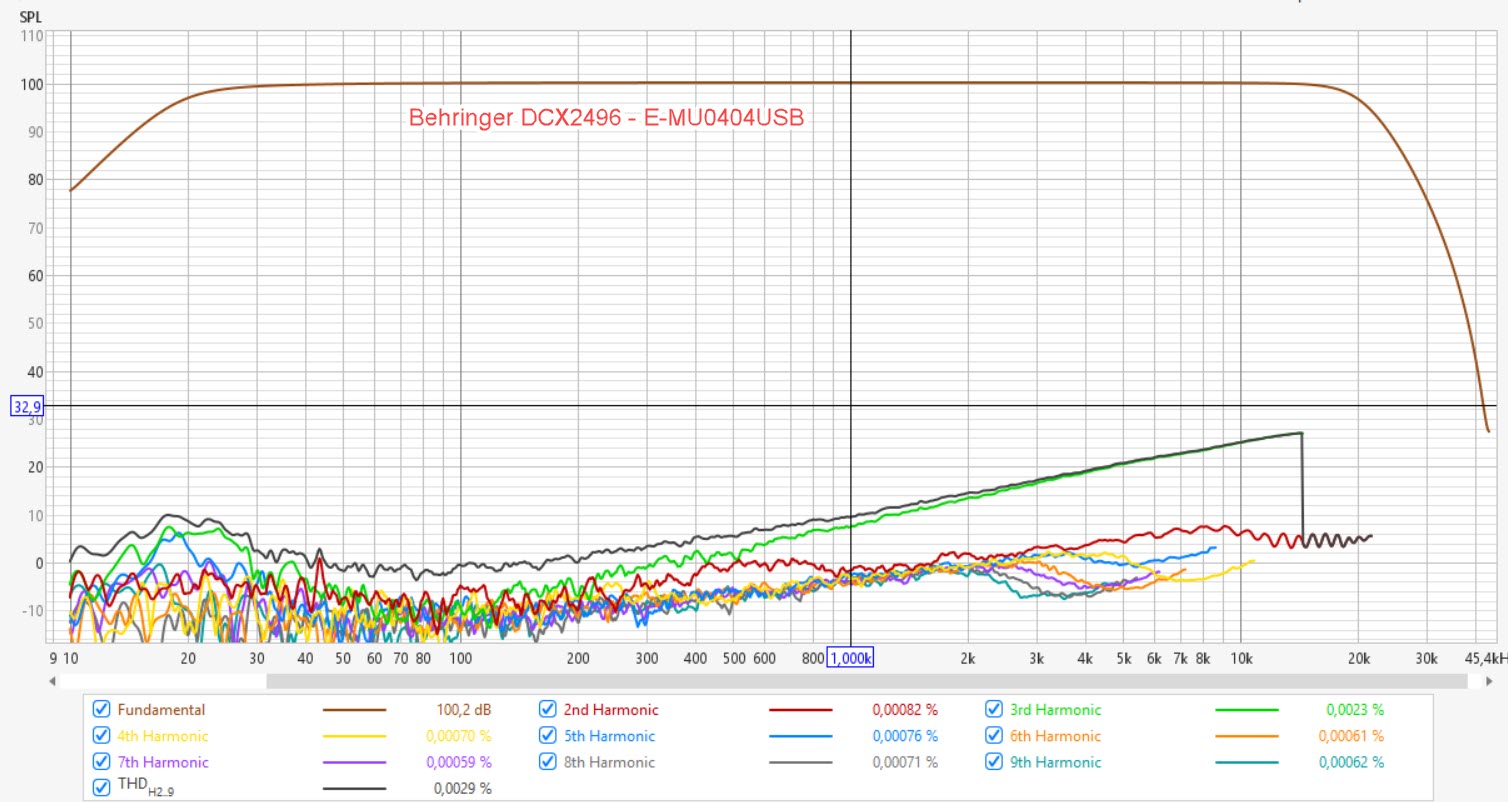
Task: Toggle the 3rd Harmonic checkbox
Action: [x=994, y=710]
